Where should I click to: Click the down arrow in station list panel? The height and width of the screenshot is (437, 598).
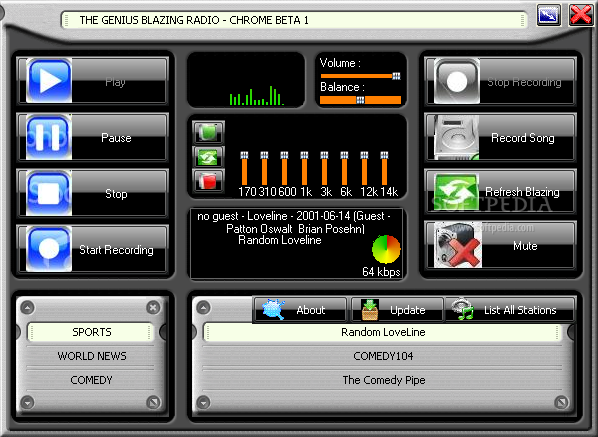pos(204,402)
